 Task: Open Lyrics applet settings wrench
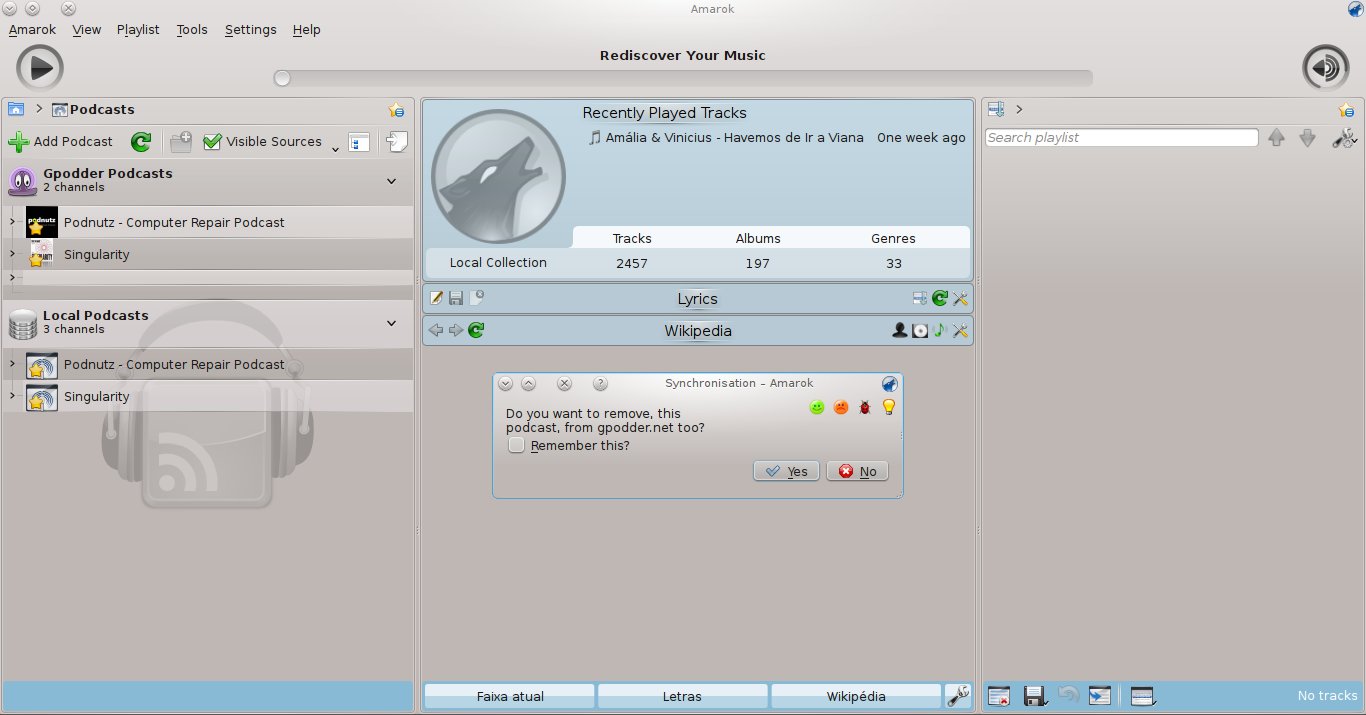click(960, 298)
